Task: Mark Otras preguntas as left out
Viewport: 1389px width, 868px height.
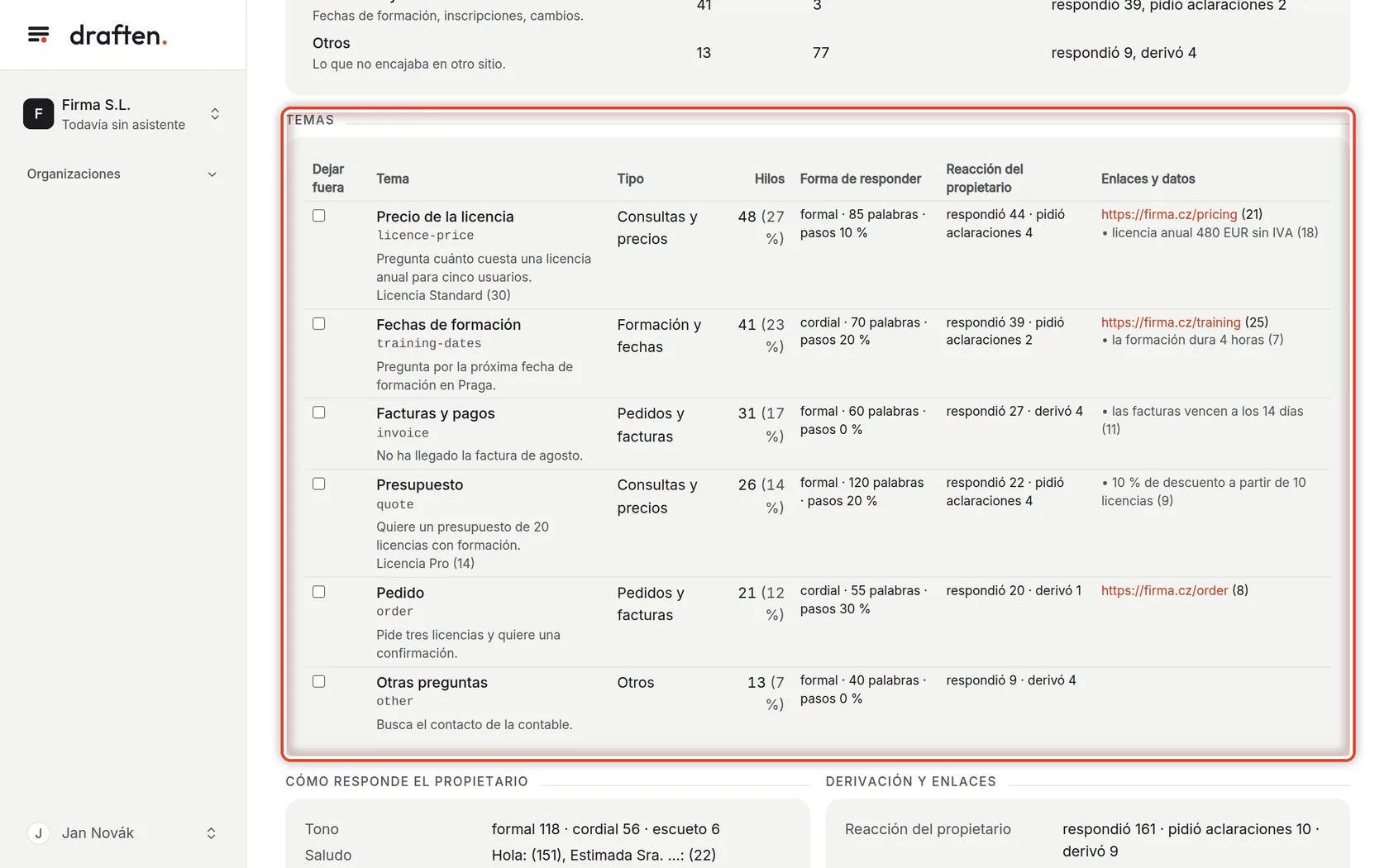Action: click(319, 682)
